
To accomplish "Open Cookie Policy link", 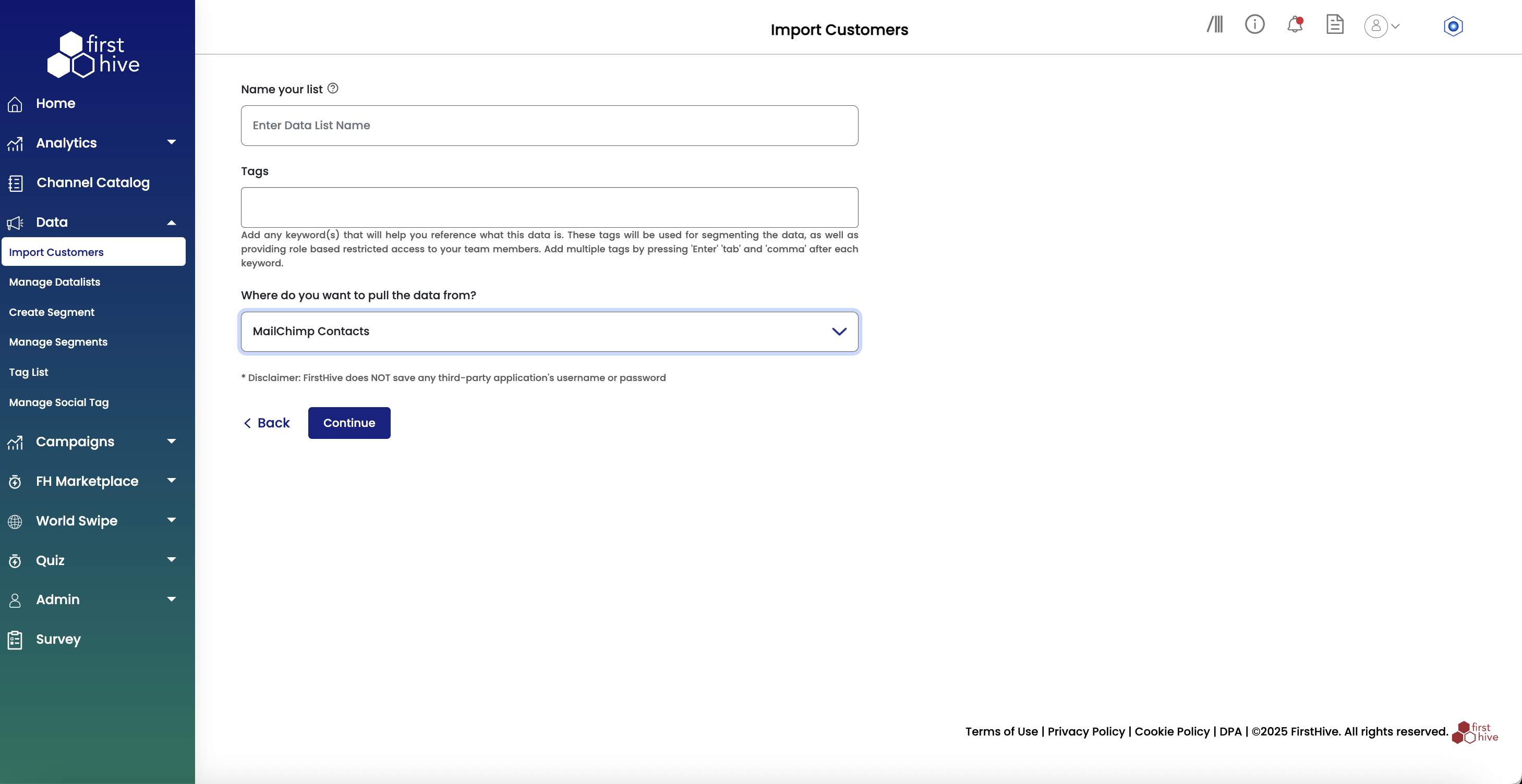I will click(1172, 732).
